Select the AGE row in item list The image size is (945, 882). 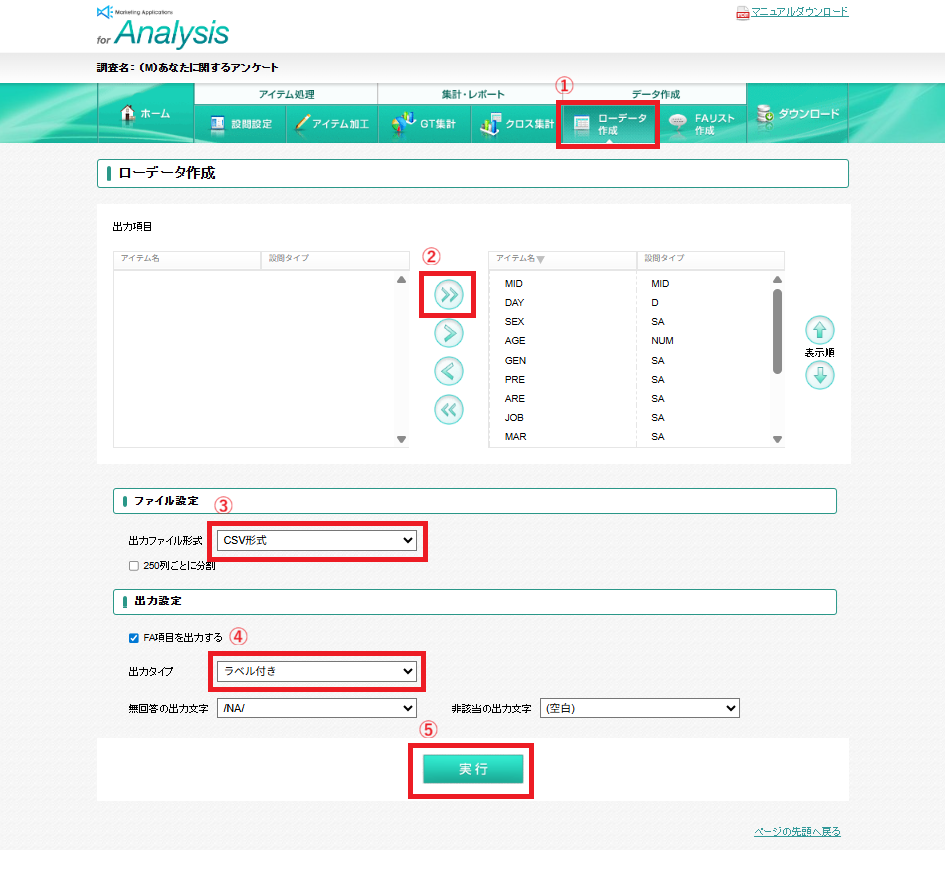(x=515, y=341)
